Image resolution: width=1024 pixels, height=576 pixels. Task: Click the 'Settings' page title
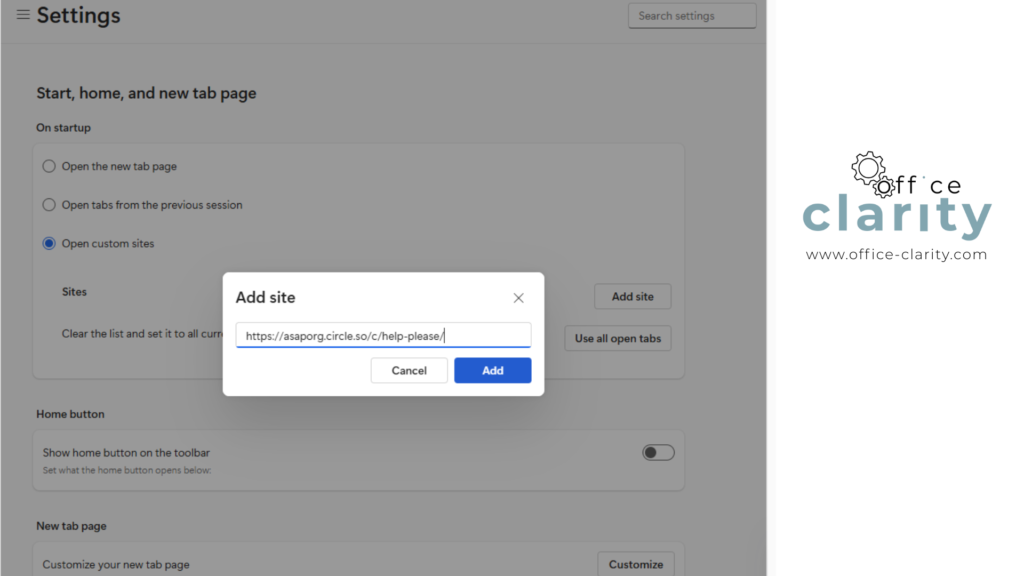(78, 16)
